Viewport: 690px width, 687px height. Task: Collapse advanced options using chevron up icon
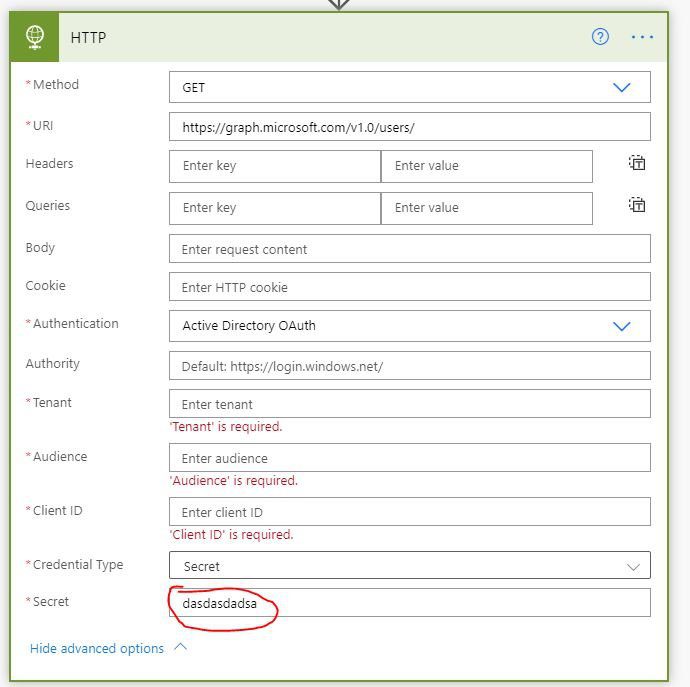click(180, 647)
